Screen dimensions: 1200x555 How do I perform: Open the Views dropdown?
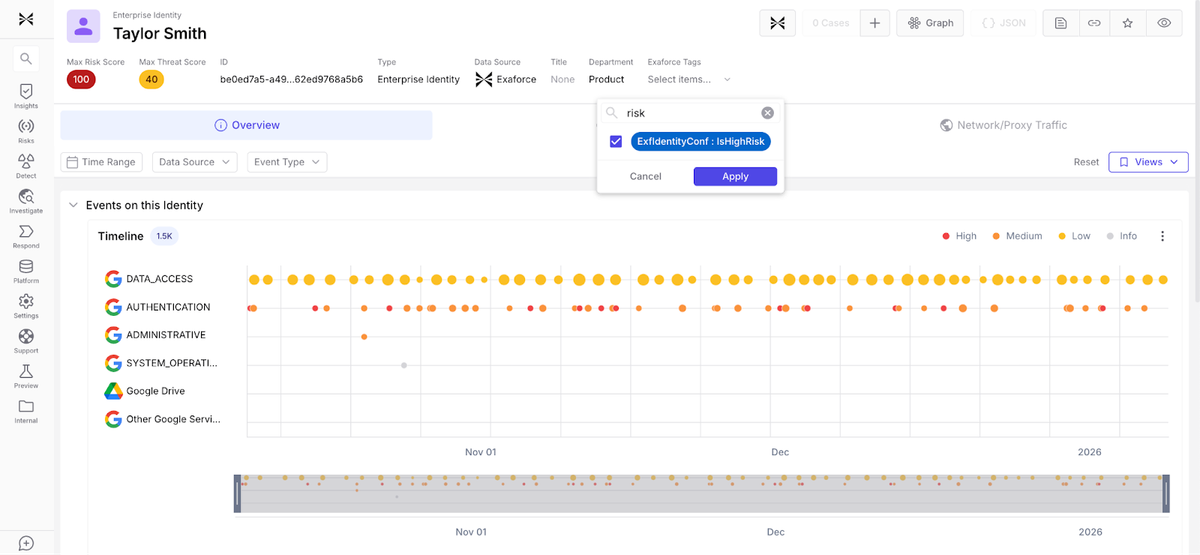[x=1148, y=162]
